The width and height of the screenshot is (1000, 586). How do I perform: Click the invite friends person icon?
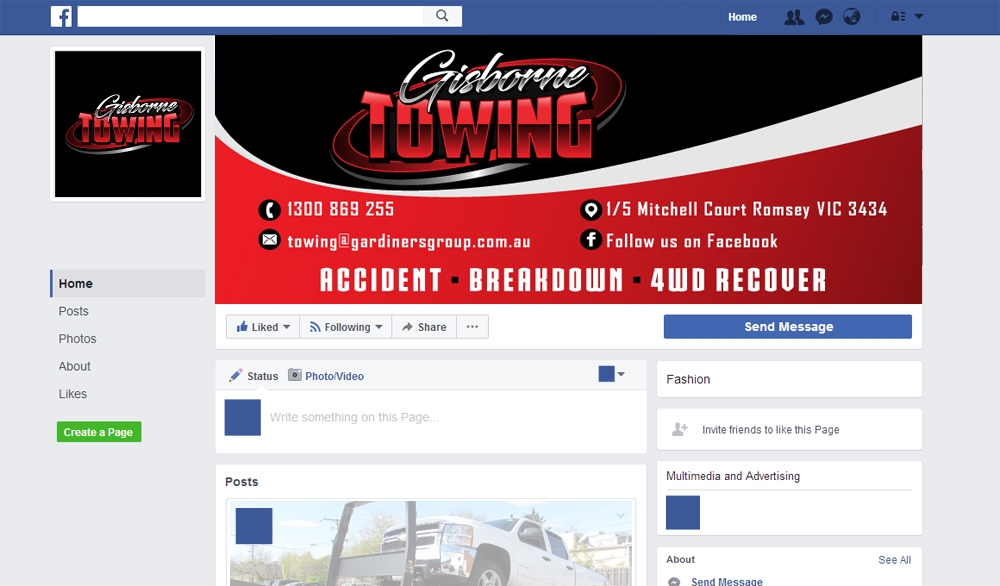pos(680,428)
